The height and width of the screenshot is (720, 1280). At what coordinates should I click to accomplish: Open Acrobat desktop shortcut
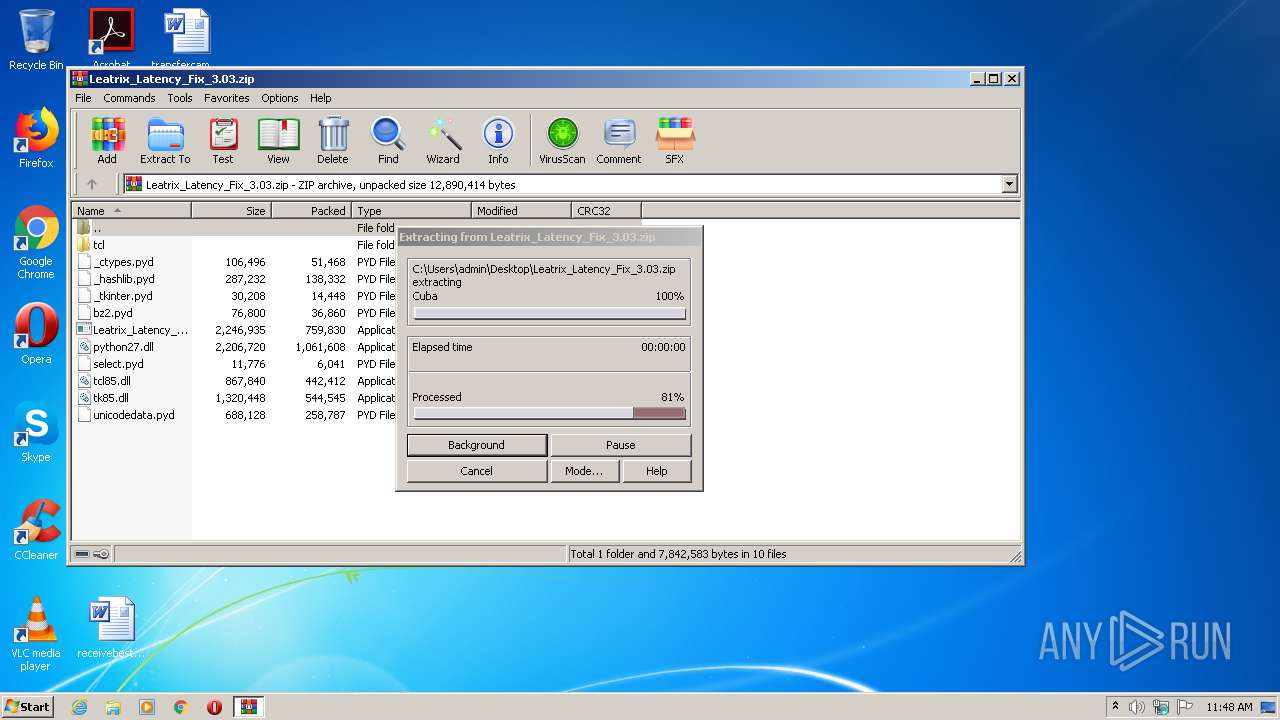pos(111,38)
